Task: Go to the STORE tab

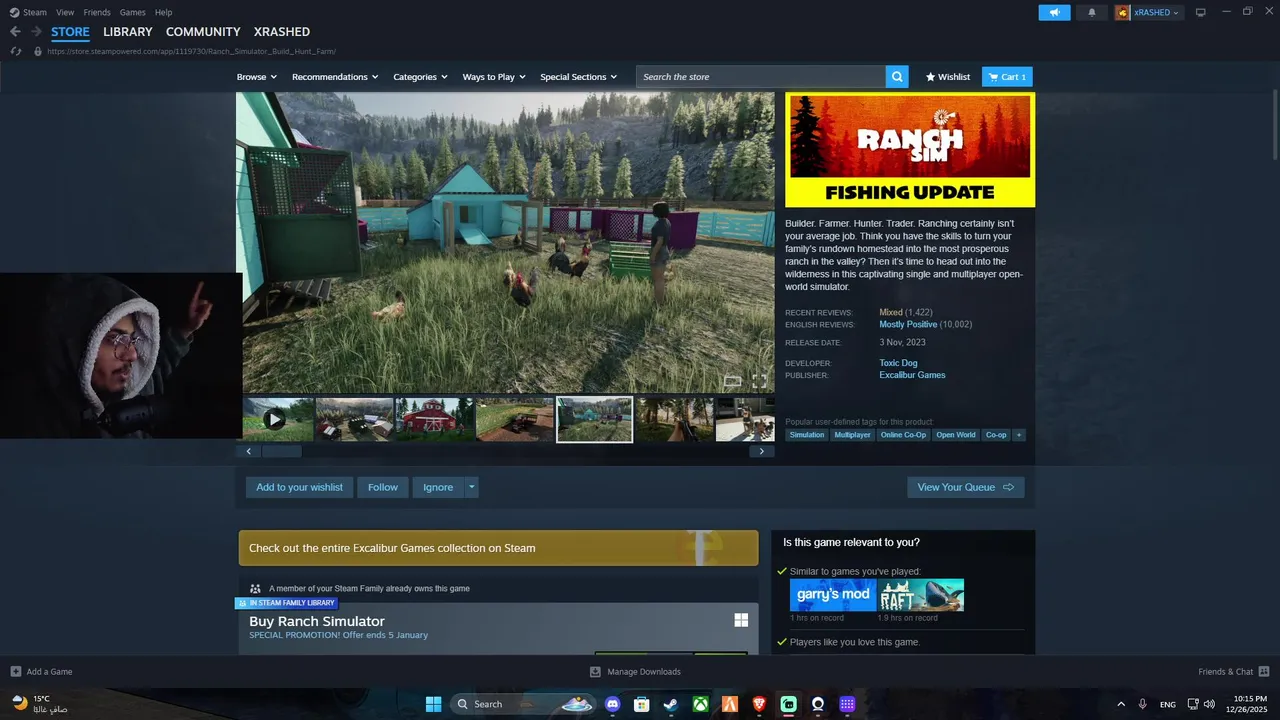Action: tap(70, 32)
